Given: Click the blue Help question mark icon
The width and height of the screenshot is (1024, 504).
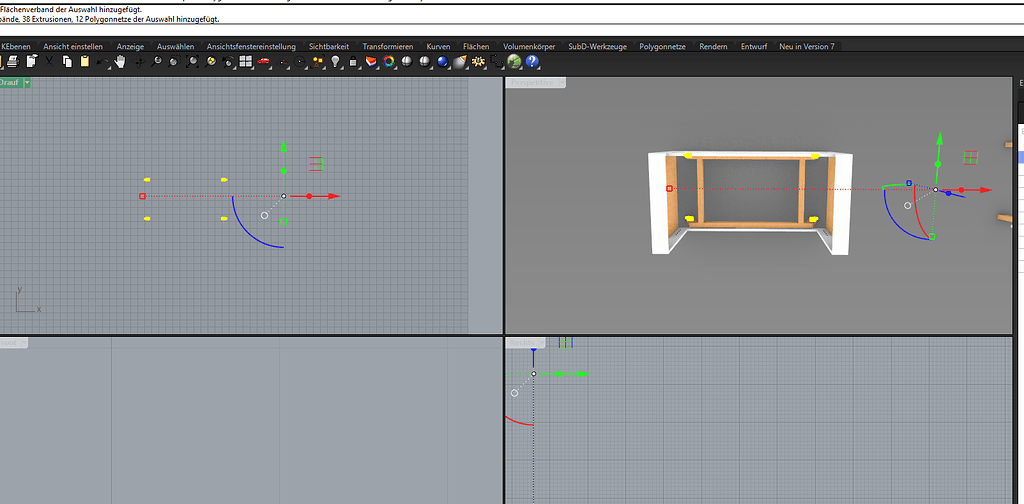Looking at the screenshot, I should click(532, 62).
